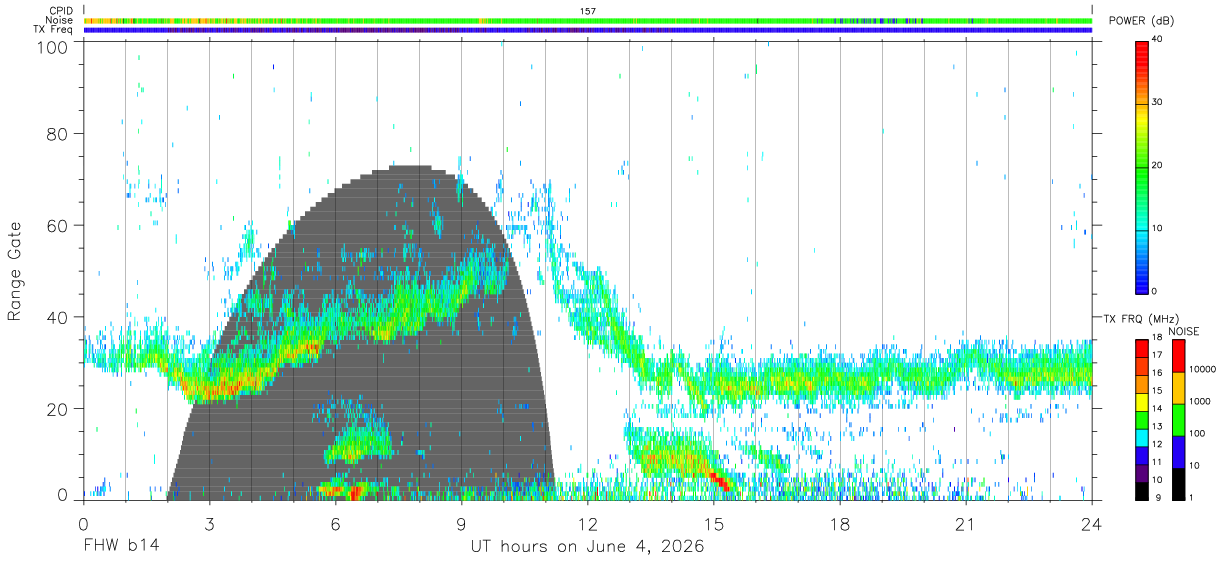Click x-axis tick label 9
Viewport: 1228px width, 567px height.
461,524
